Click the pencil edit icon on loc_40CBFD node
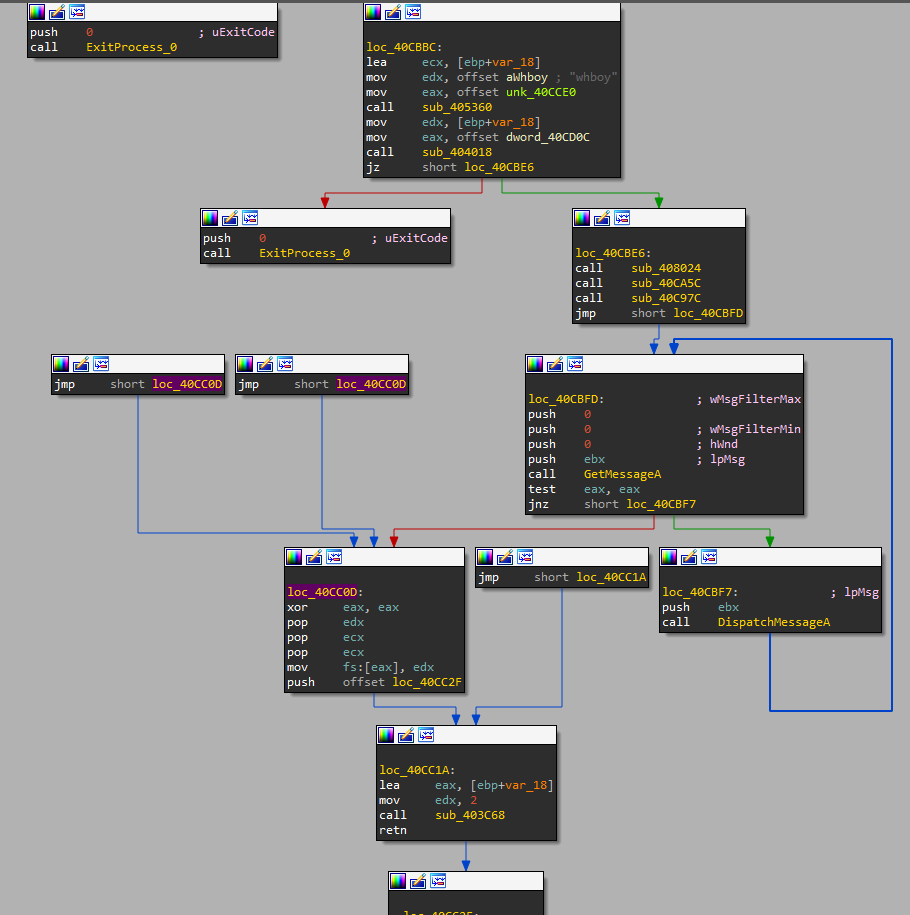 coord(555,364)
